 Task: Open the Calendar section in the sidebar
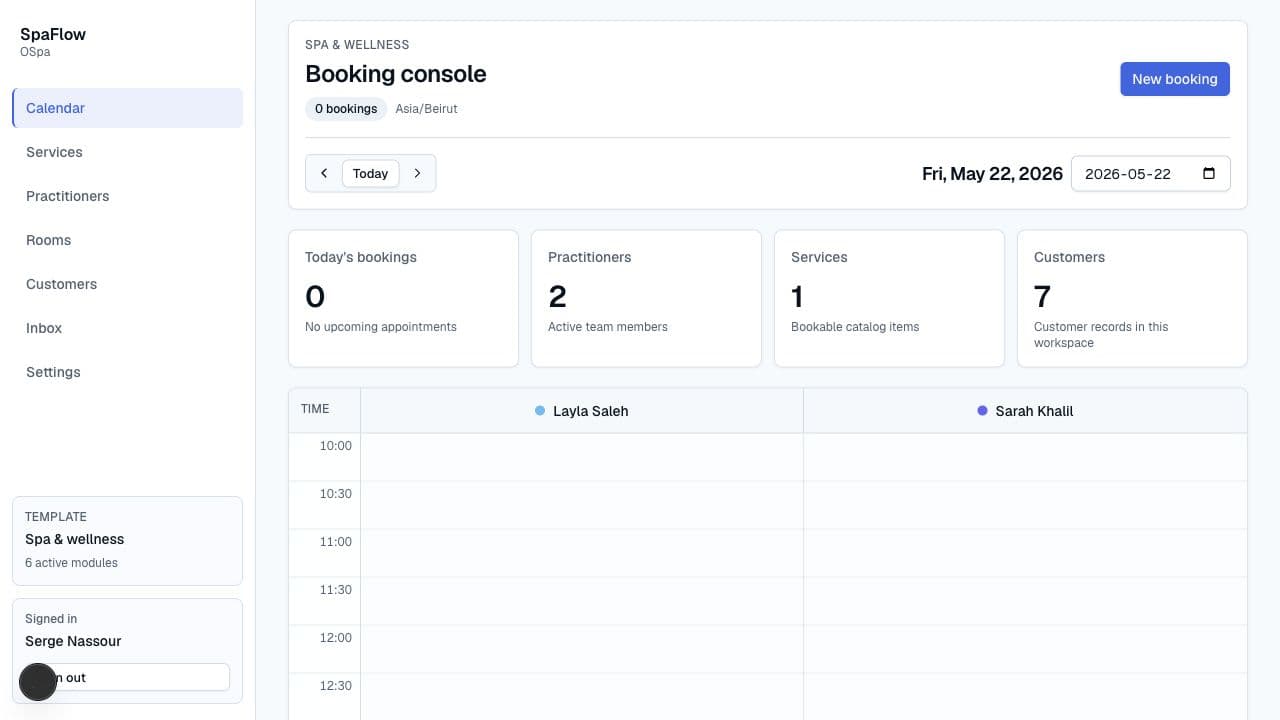(127, 108)
